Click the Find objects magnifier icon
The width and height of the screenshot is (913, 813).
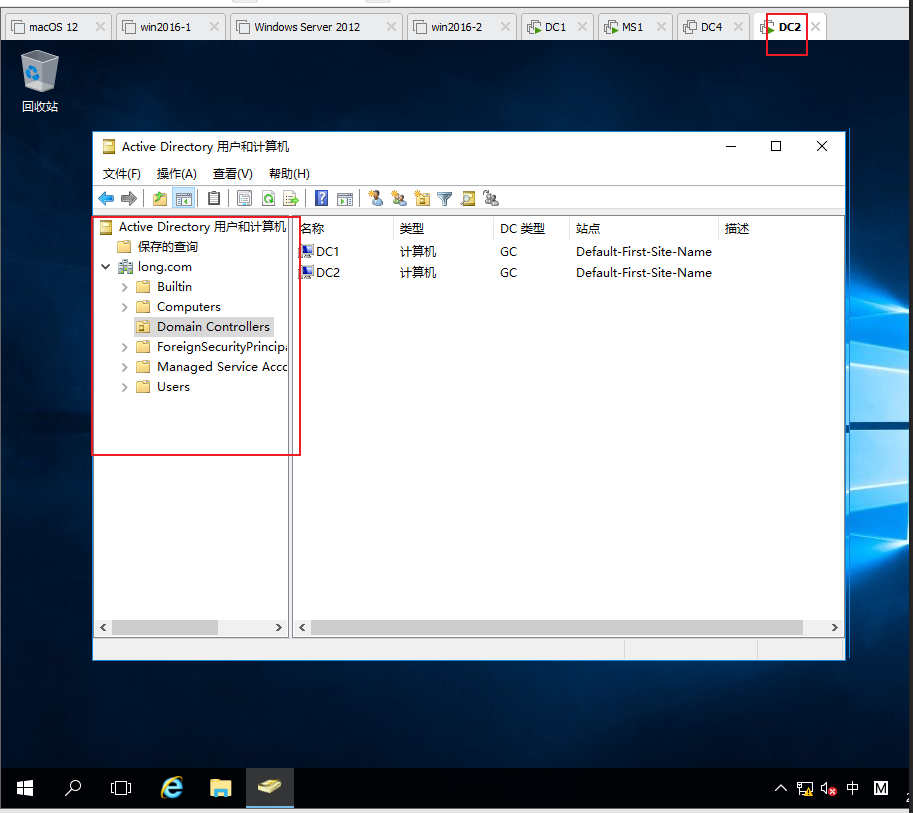(x=468, y=199)
